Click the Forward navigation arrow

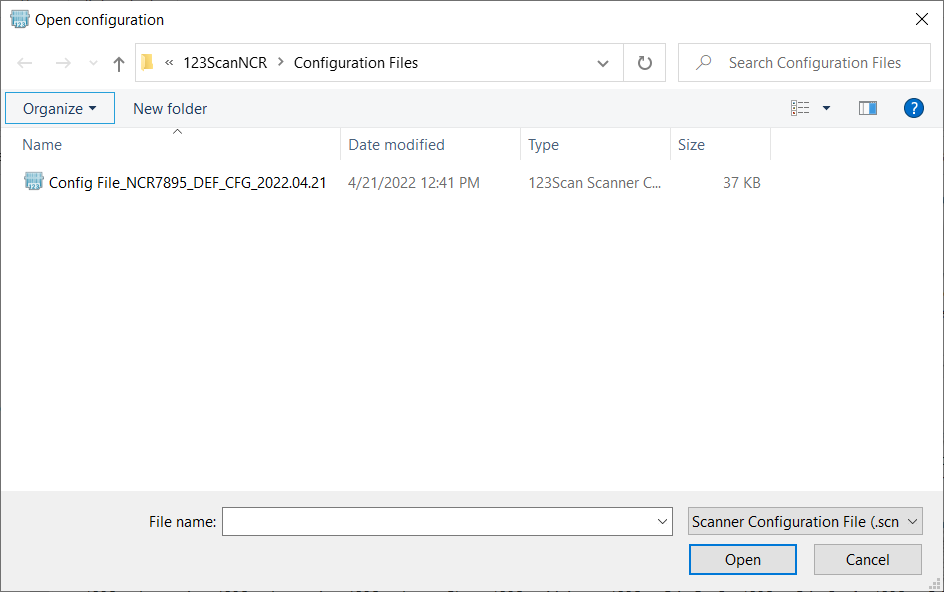pos(63,63)
